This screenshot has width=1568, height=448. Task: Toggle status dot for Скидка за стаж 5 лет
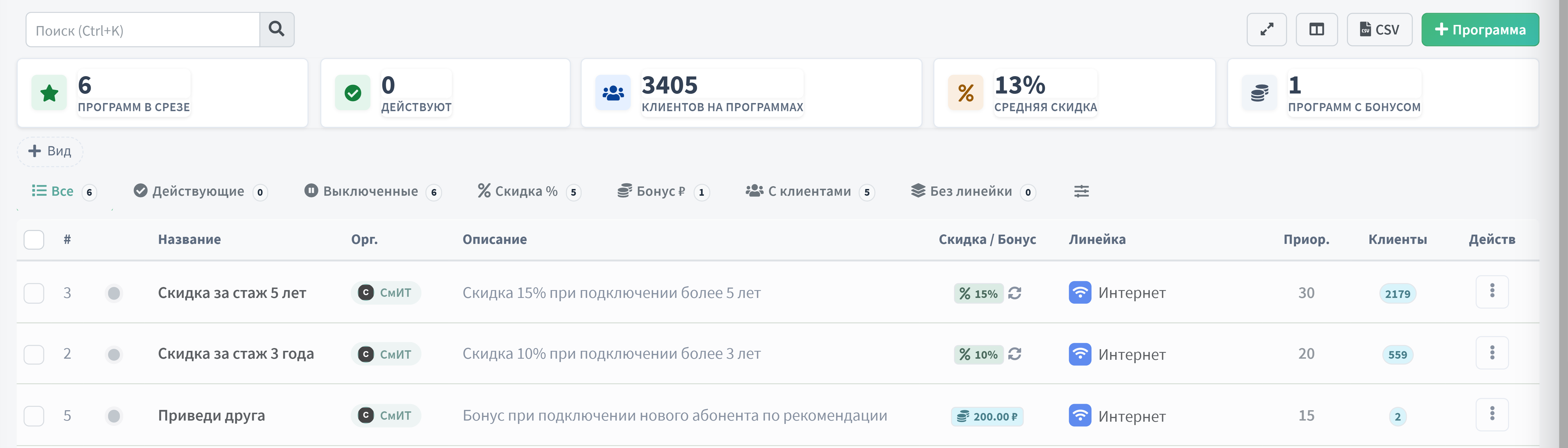coord(114,293)
